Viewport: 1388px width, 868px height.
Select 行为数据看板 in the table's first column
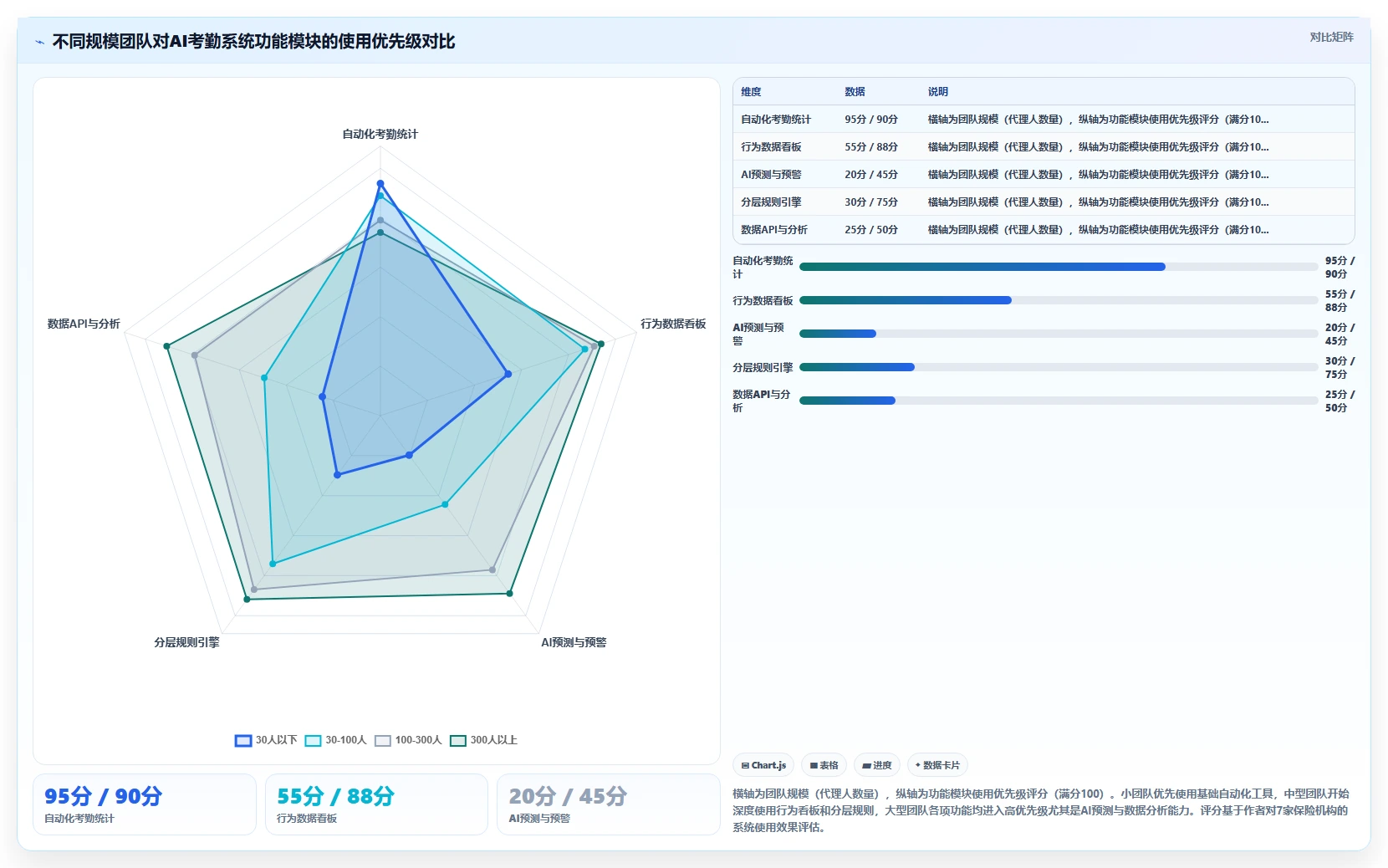click(771, 147)
